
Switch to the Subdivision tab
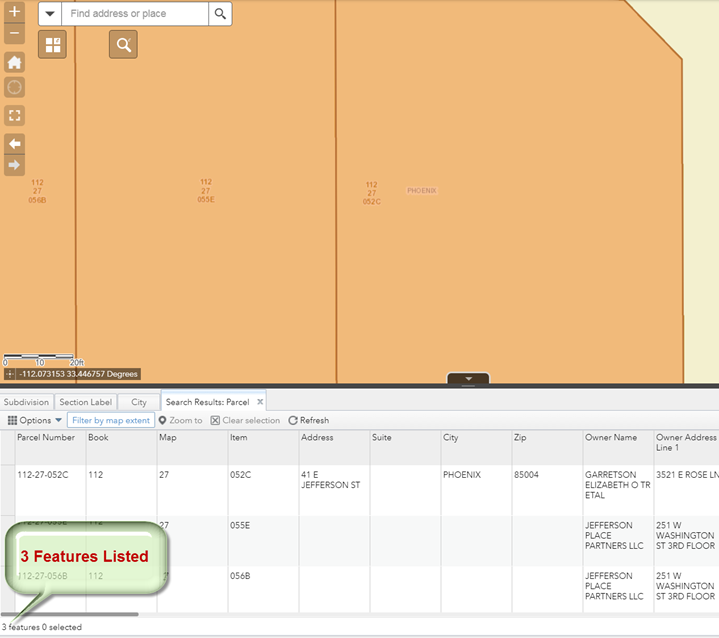[26, 402]
